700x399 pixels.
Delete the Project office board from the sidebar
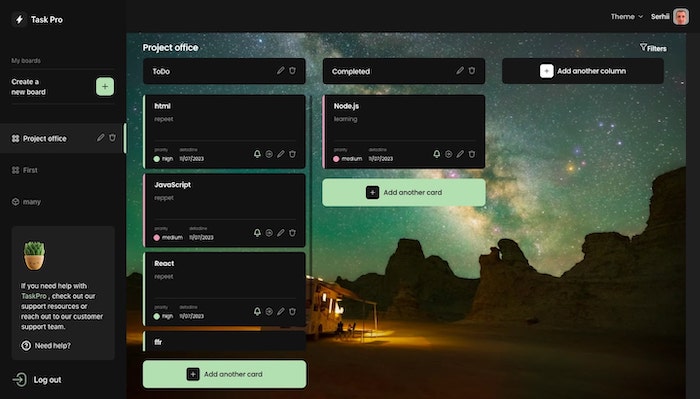pos(112,138)
